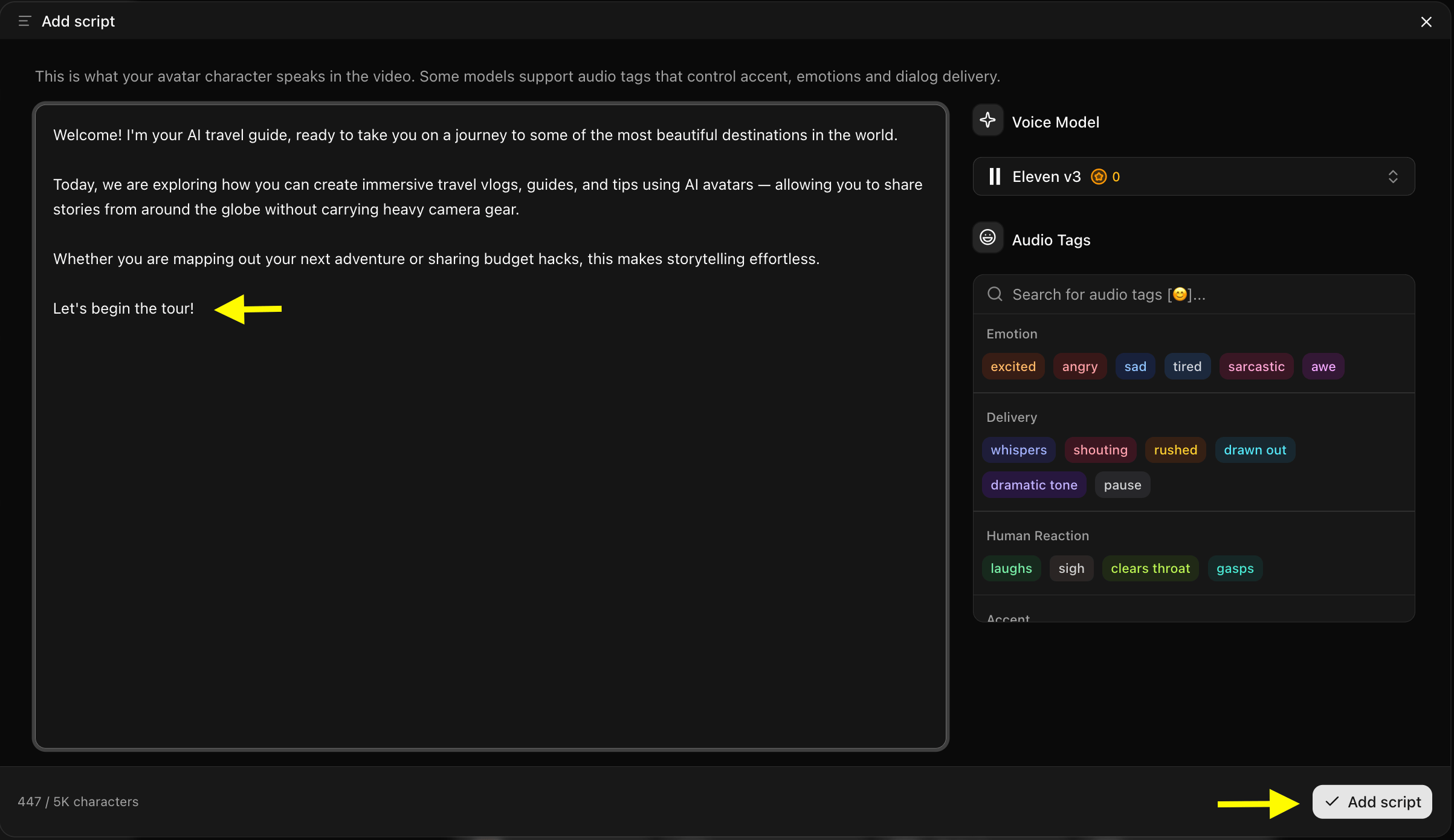Add the shouting delivery tag
1454x840 pixels.
(x=1100, y=450)
